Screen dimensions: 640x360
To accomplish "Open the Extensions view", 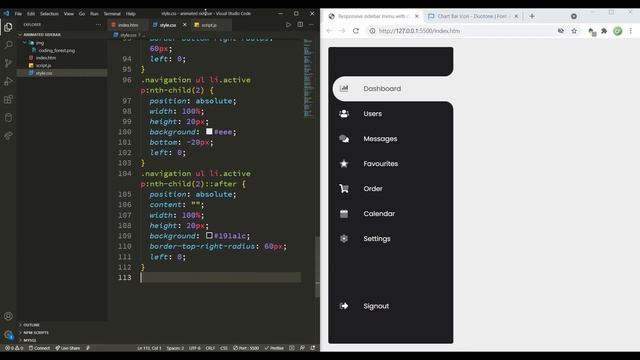I will [x=8, y=99].
